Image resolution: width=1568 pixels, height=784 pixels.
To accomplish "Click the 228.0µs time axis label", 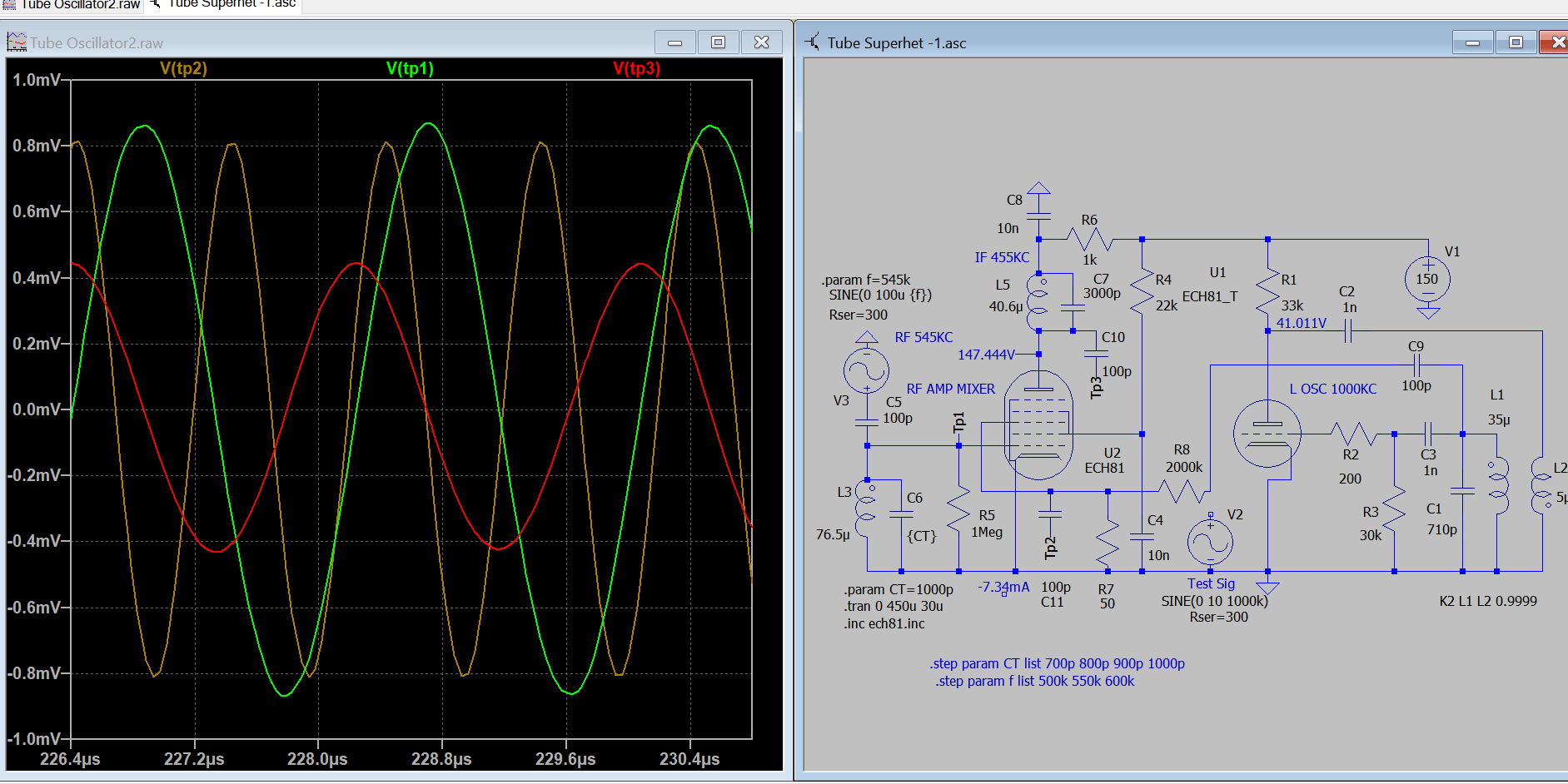I will click(x=317, y=759).
